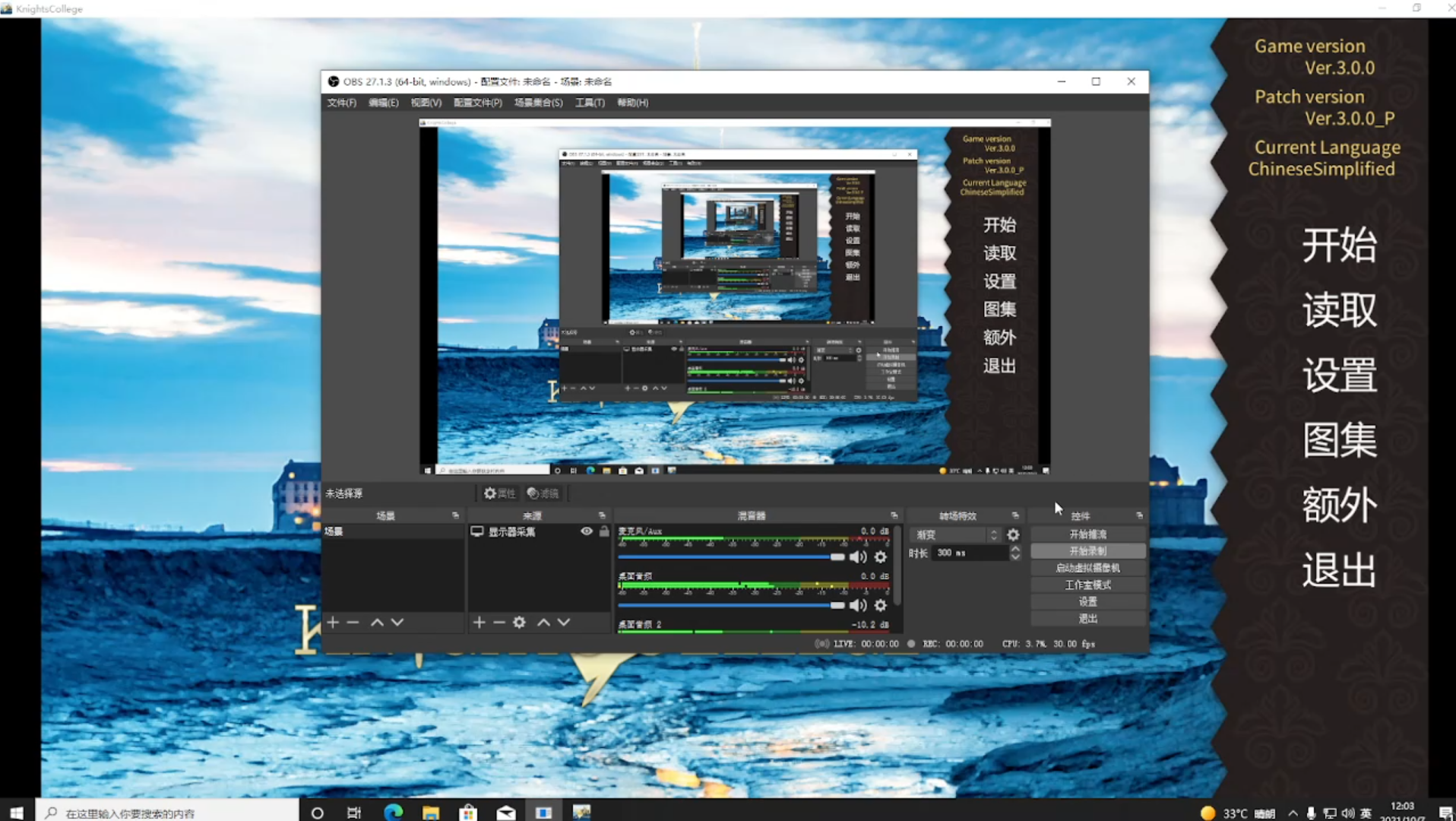Screen dimensions: 1456x821
Task: Move source down arrow in 来源 panel
Action: pos(563,622)
